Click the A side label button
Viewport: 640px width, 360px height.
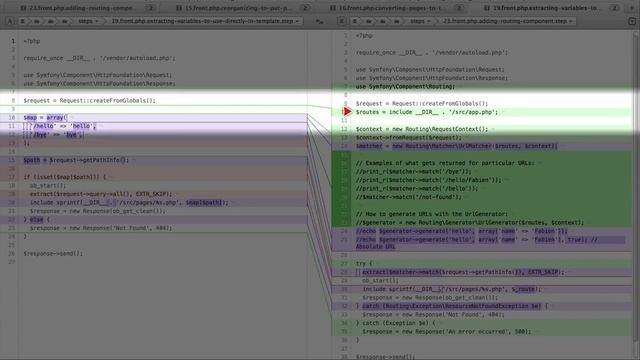tap(10, 21)
